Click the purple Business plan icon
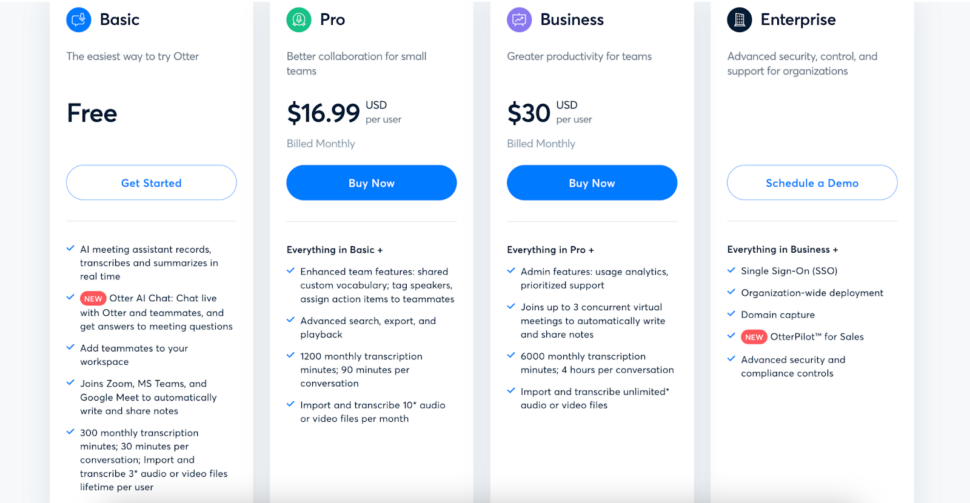Screen dimensions: 970x503 519,20
